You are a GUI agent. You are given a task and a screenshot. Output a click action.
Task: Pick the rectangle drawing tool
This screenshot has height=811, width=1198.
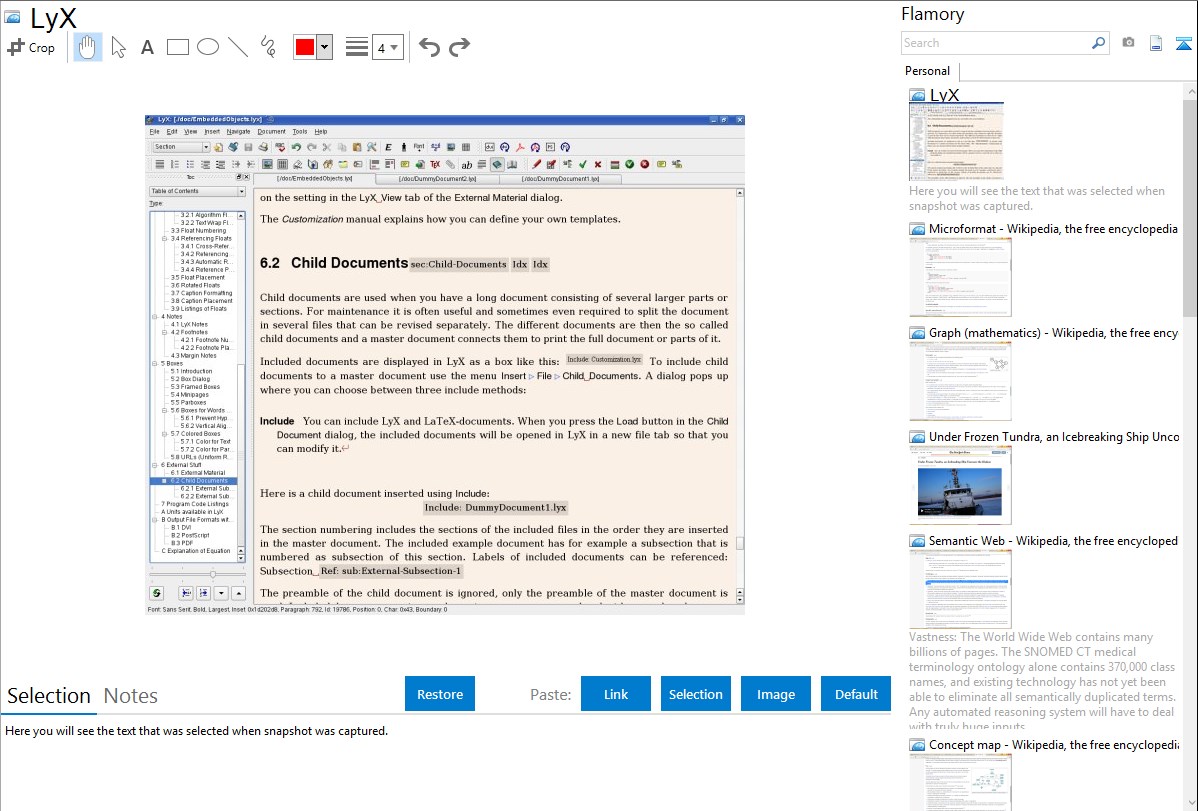(x=177, y=47)
